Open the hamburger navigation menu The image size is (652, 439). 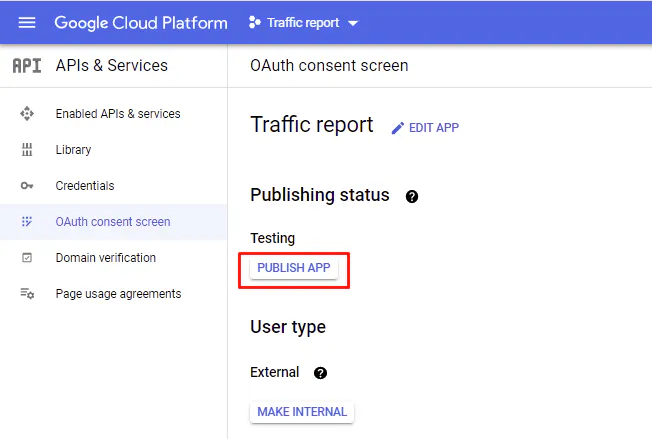click(27, 22)
